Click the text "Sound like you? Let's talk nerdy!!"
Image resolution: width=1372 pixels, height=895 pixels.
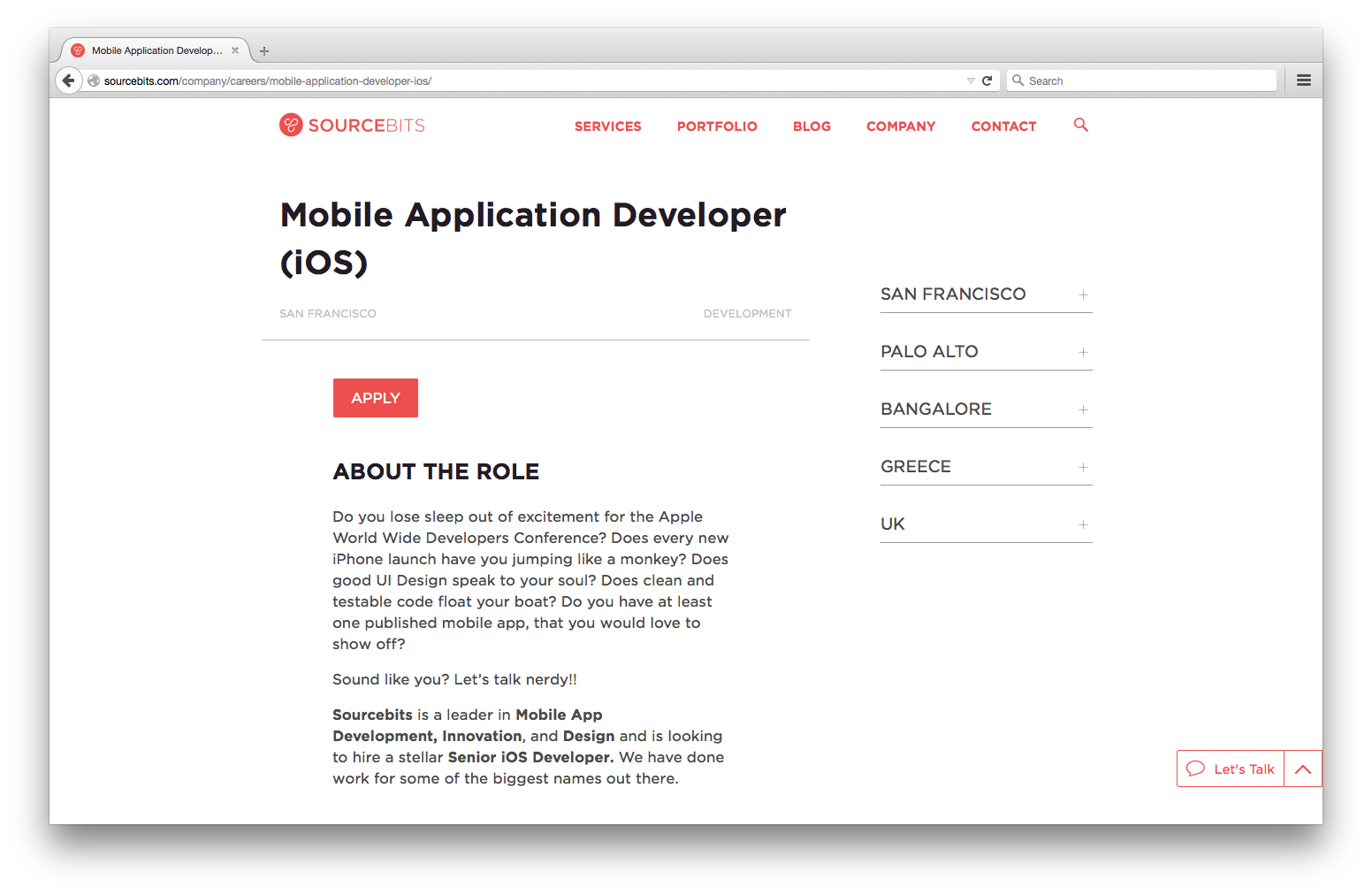[454, 679]
